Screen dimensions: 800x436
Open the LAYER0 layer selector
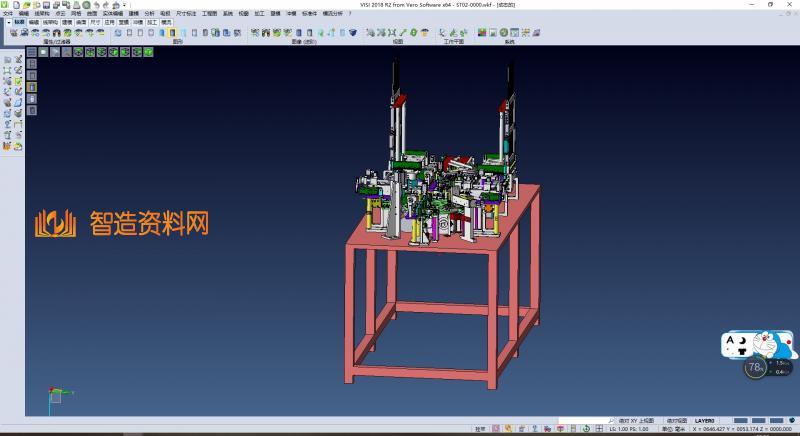pyautogui.click(x=705, y=421)
